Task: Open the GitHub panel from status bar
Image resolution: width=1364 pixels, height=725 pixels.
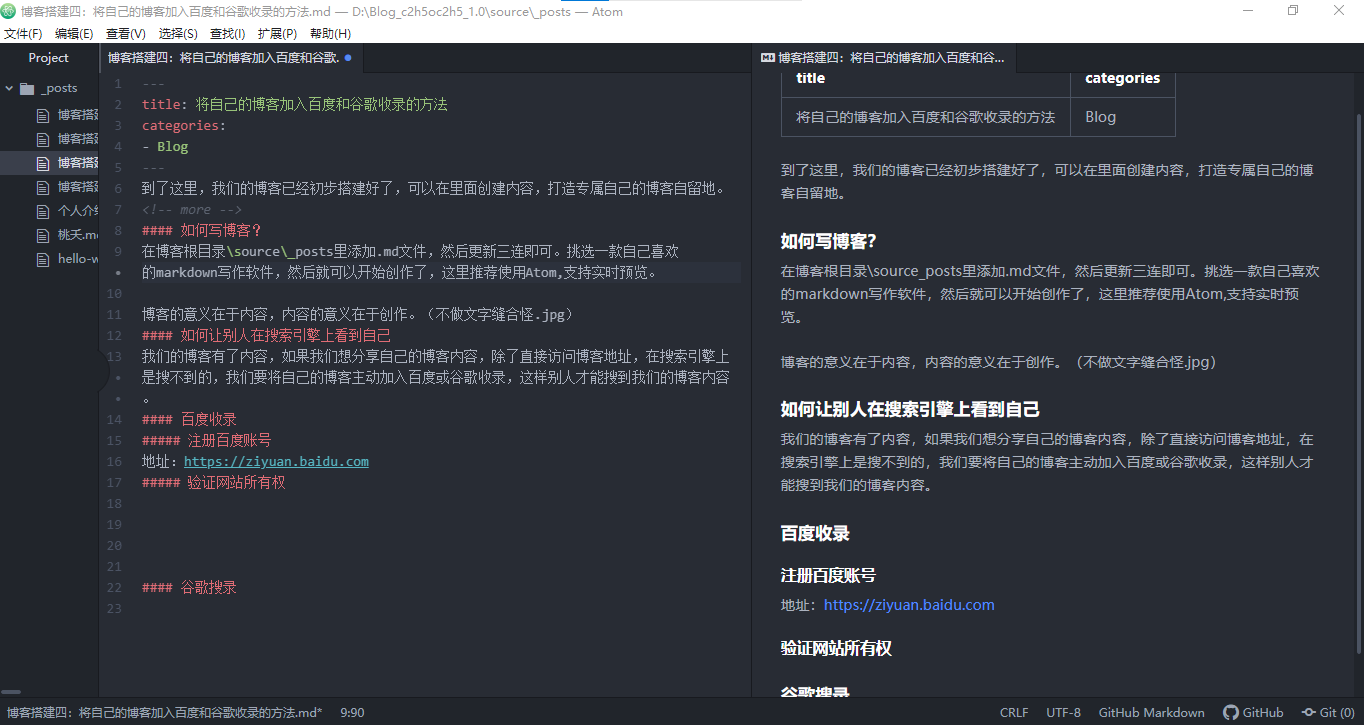Action: (1253, 713)
